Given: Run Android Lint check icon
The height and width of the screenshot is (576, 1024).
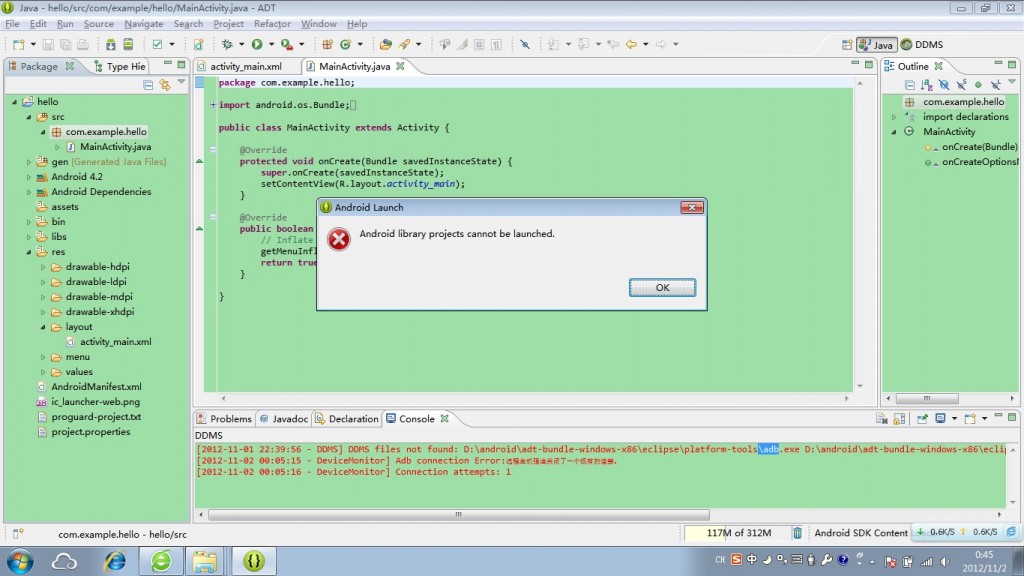Looking at the screenshot, I should [x=157, y=44].
